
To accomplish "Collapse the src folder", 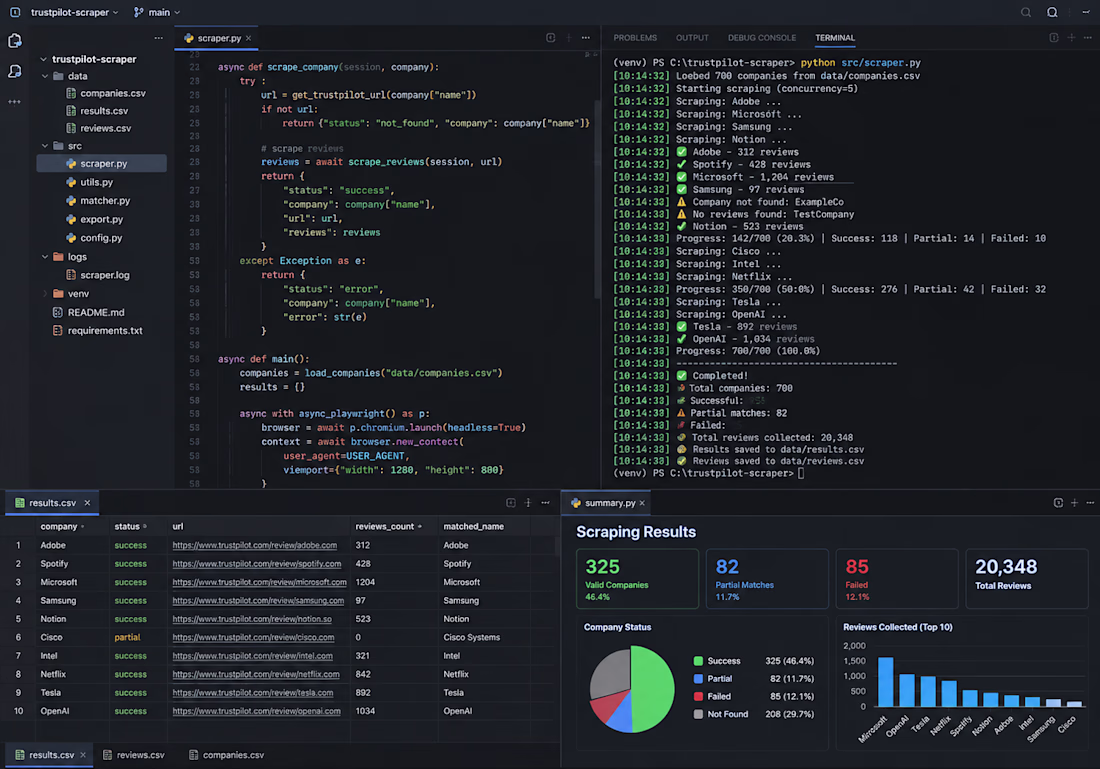I will [45, 146].
